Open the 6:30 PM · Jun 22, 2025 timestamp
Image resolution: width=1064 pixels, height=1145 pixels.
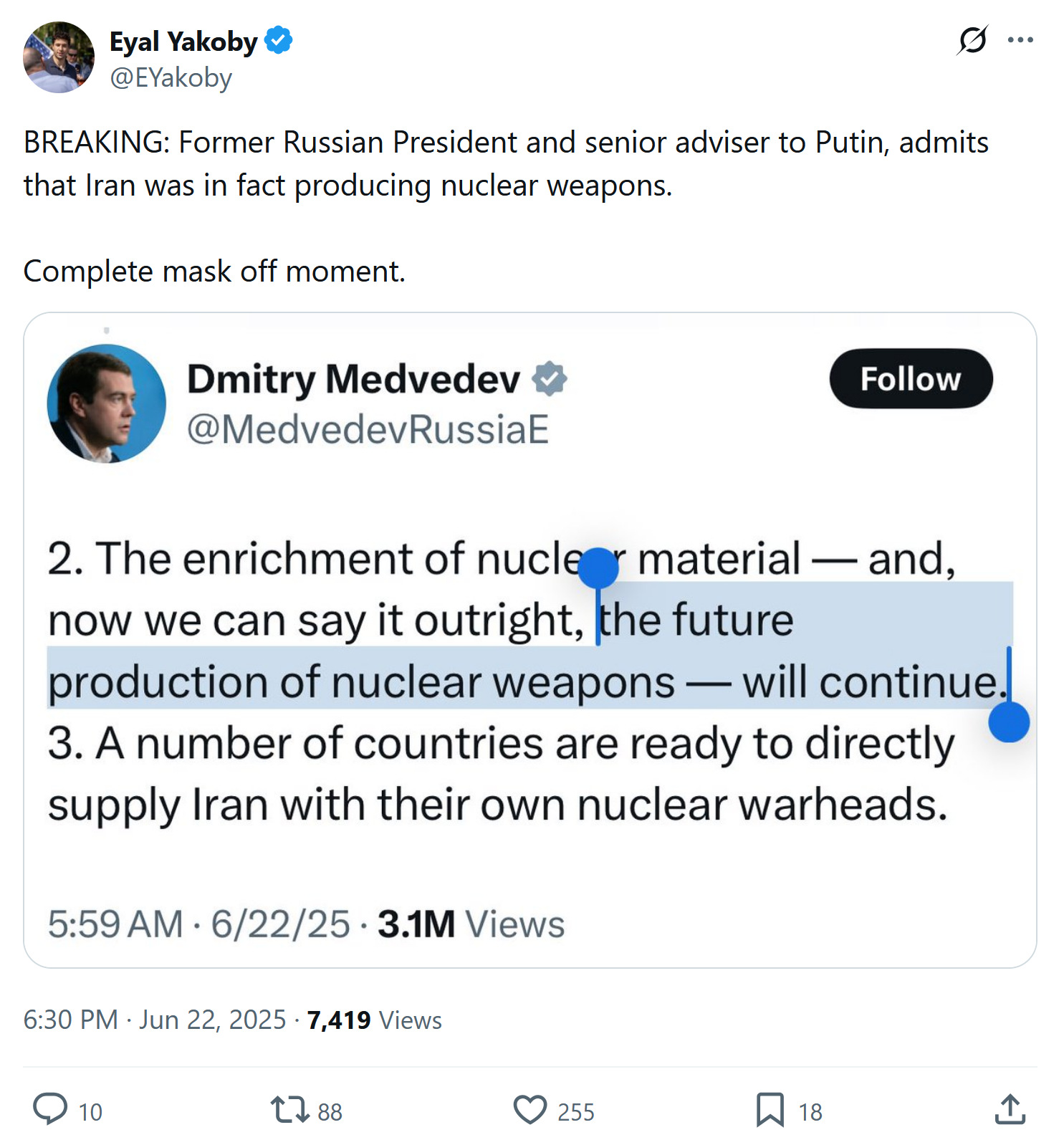pos(154,1020)
